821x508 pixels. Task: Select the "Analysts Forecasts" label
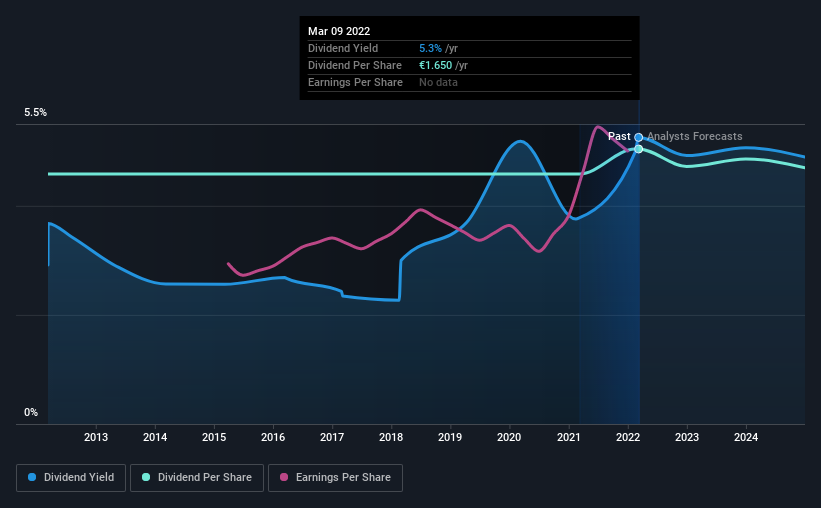point(695,136)
